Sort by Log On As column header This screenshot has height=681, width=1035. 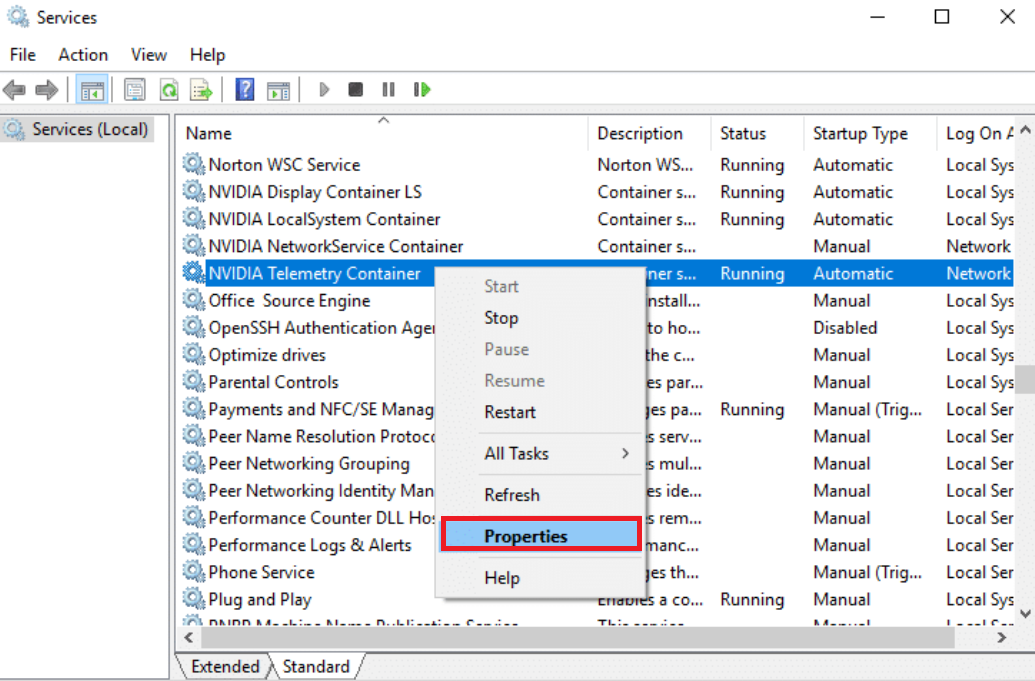tap(976, 133)
